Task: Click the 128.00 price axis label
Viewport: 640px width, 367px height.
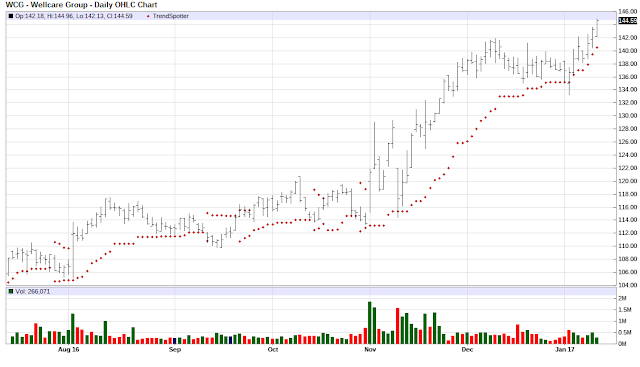Action: click(627, 129)
